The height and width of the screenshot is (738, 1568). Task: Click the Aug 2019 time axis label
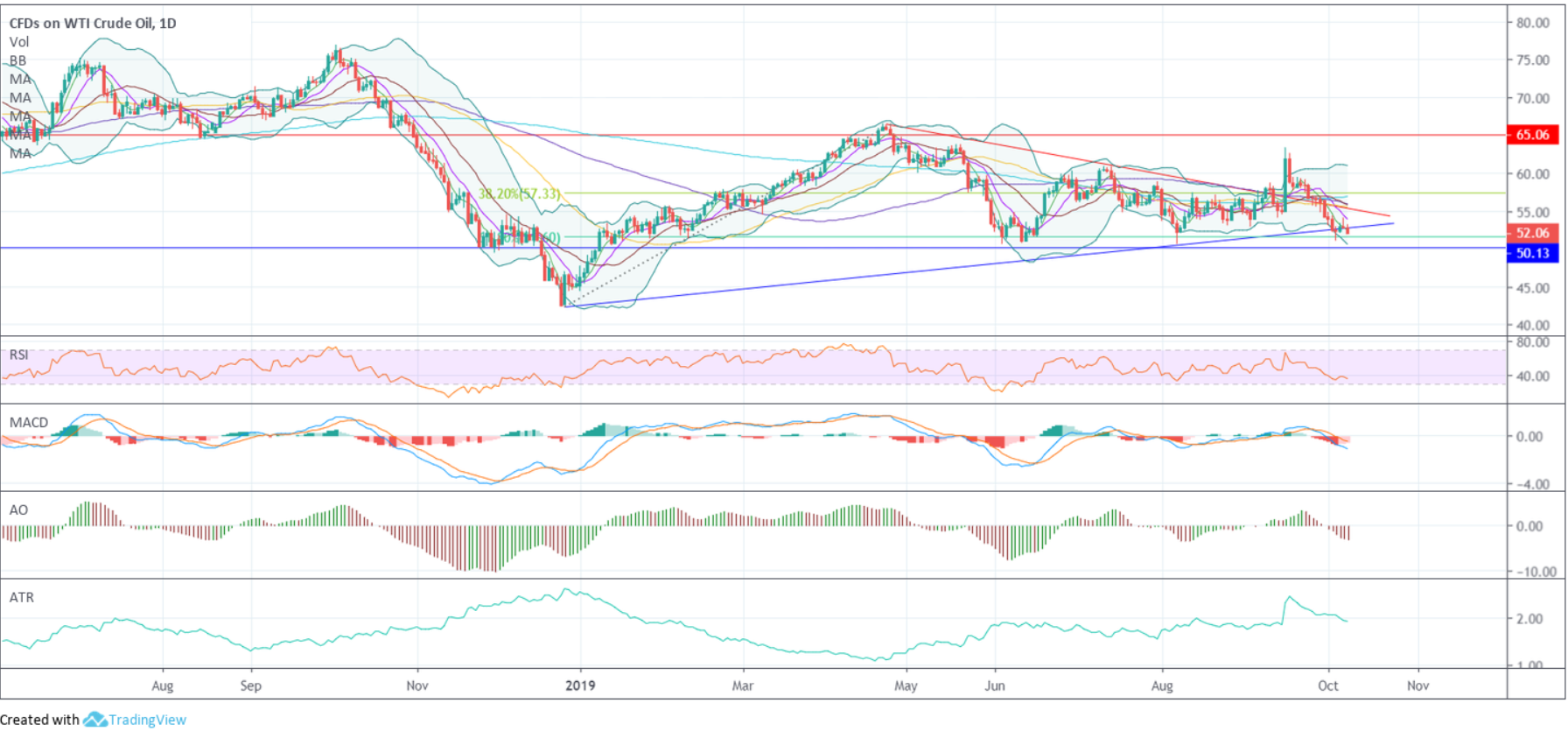[x=1162, y=685]
